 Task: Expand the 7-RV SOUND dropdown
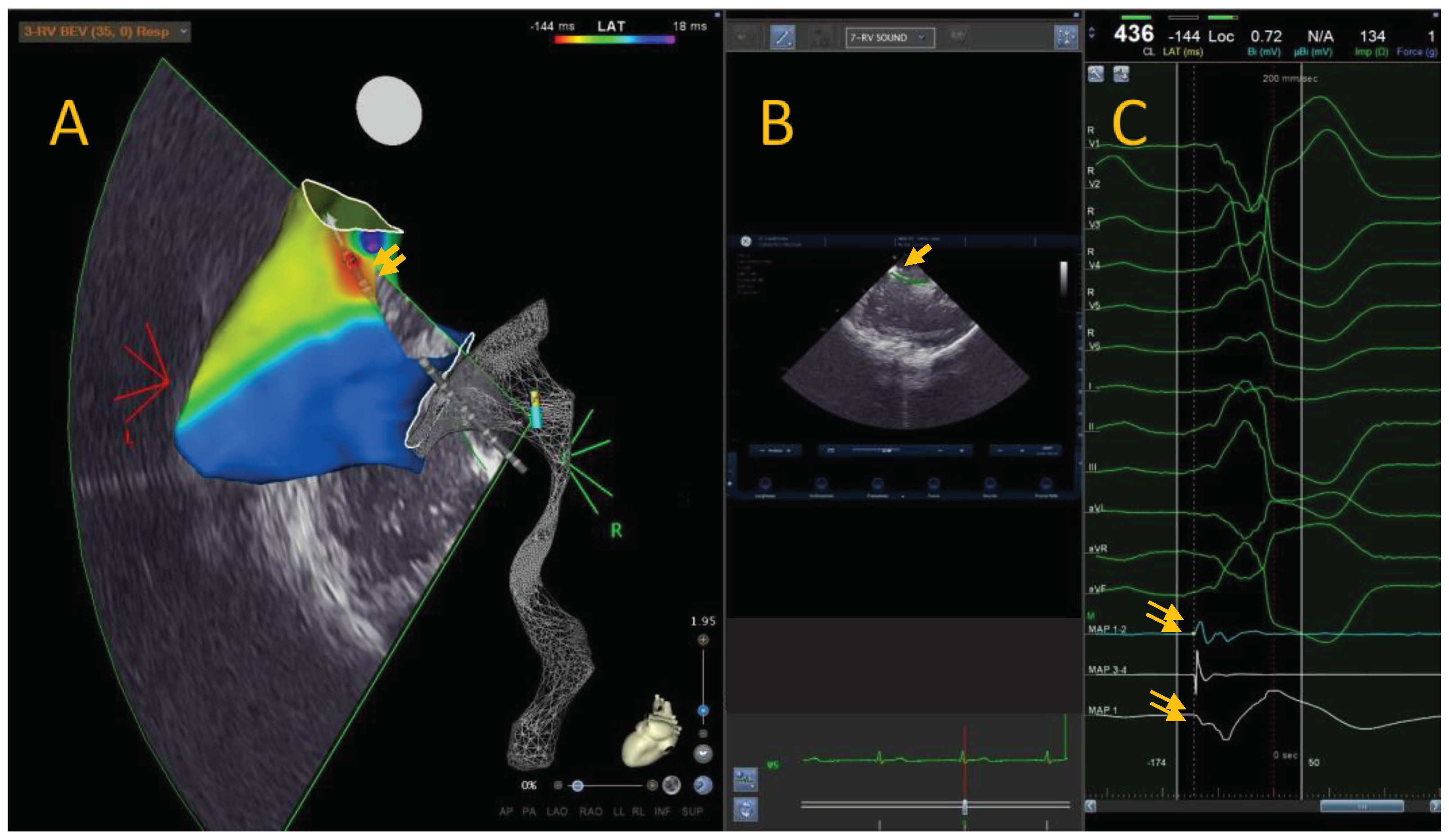click(x=922, y=38)
